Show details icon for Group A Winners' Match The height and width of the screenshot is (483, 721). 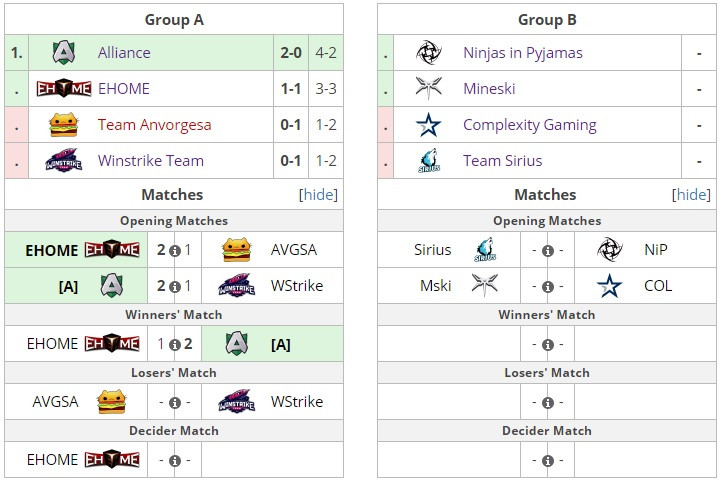point(174,345)
